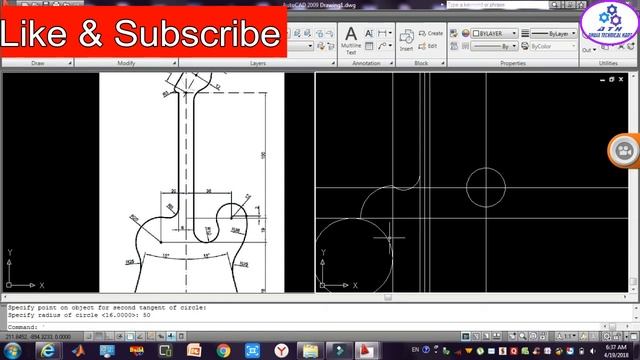This screenshot has height=360, width=640.
Task: Click the drawing area horizontal scrollbar thumb
Action: click(388, 298)
